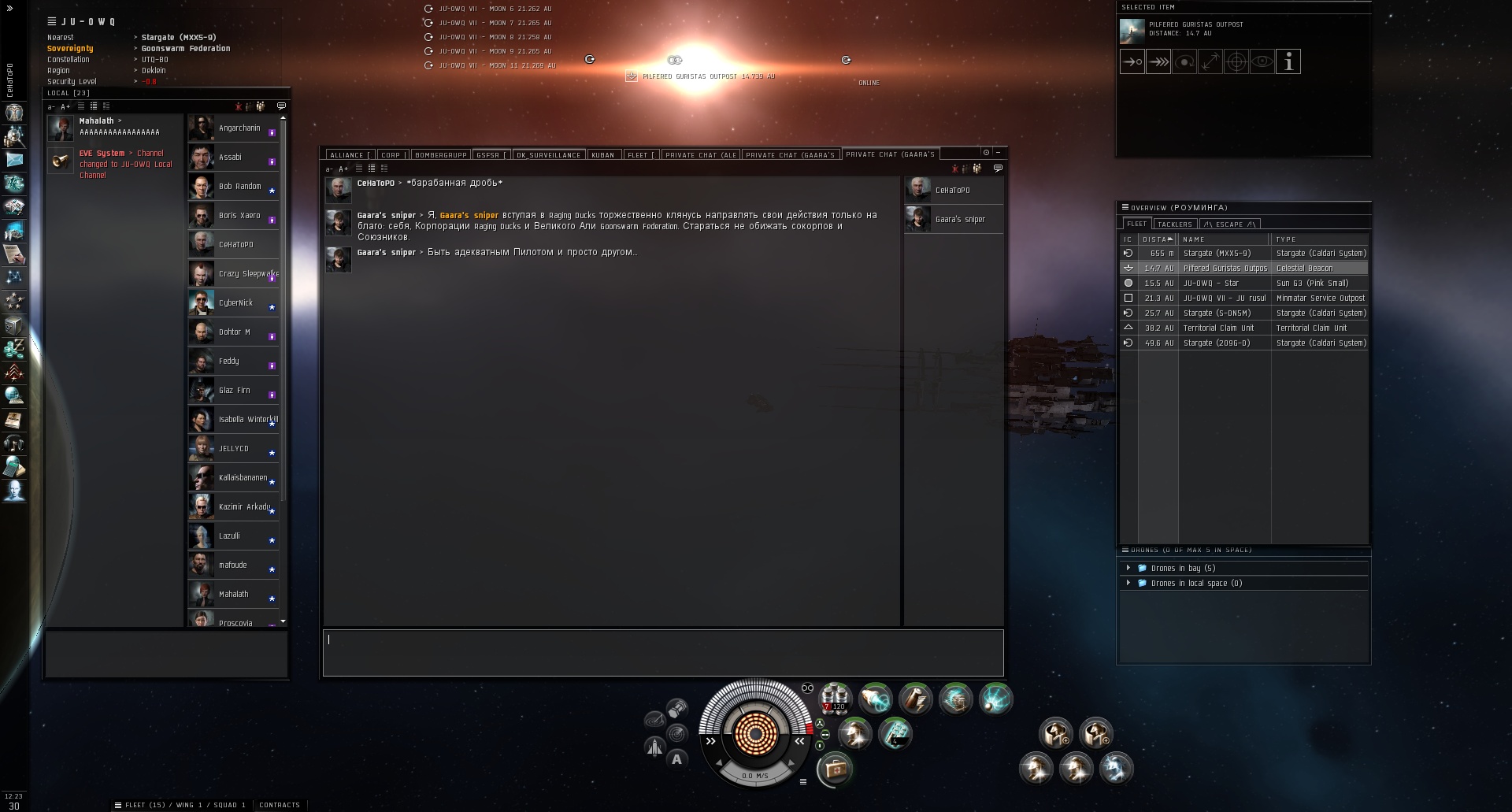
Task: Open the DK_Surveillance chat tab
Action: 549,155
